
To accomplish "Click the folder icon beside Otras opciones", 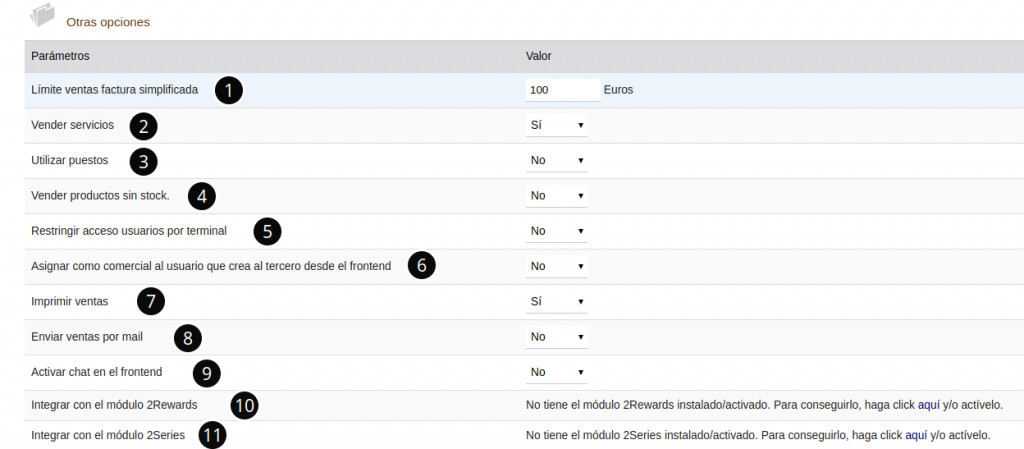I will click(x=43, y=15).
